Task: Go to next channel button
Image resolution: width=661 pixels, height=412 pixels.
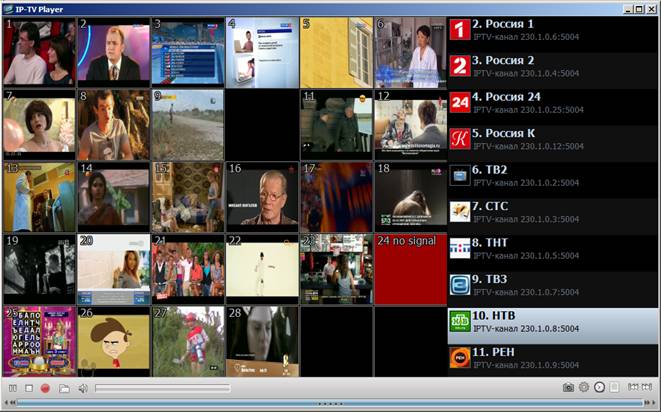Action: tap(647, 387)
